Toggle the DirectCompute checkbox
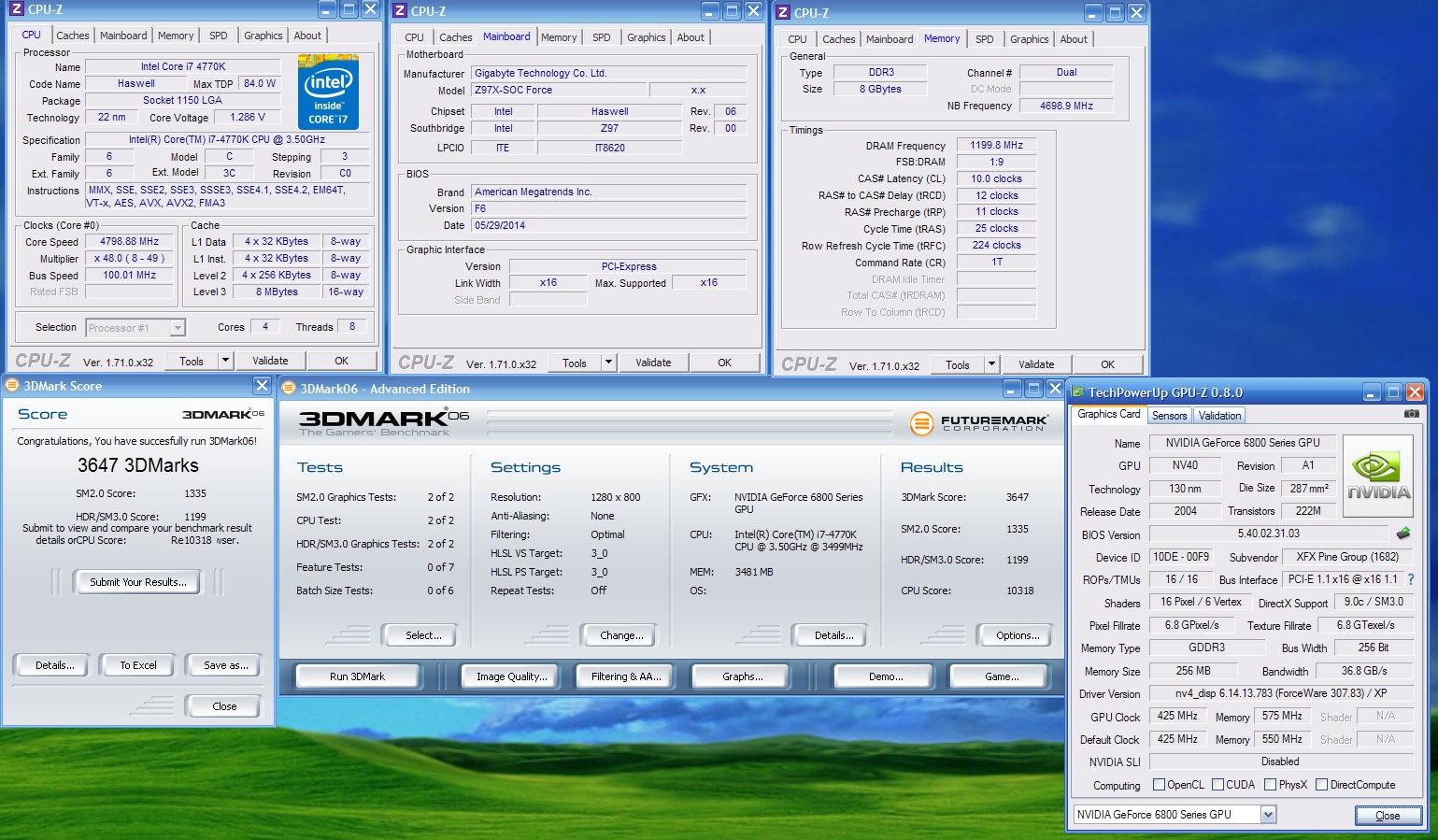 pyautogui.click(x=1321, y=785)
